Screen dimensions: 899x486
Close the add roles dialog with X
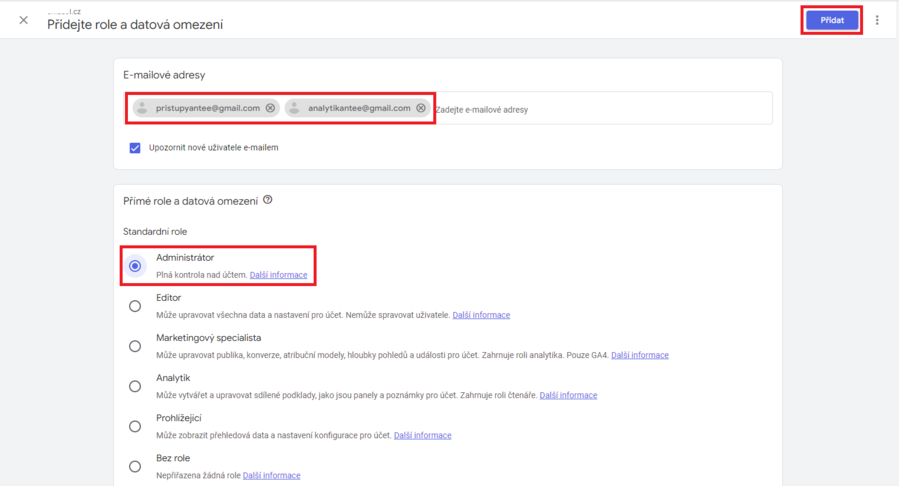pos(23,20)
